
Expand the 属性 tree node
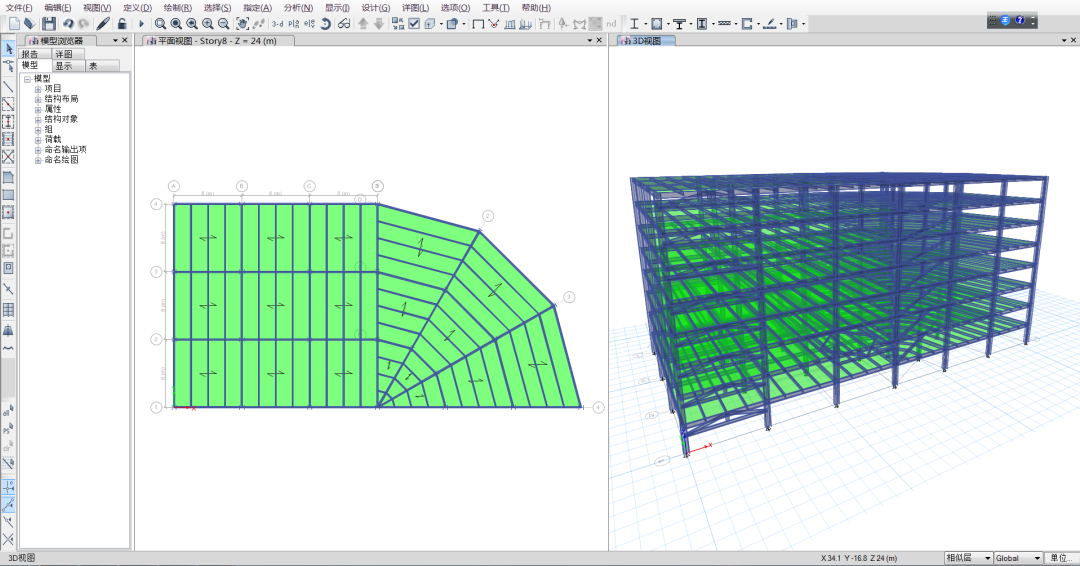[x=38, y=109]
